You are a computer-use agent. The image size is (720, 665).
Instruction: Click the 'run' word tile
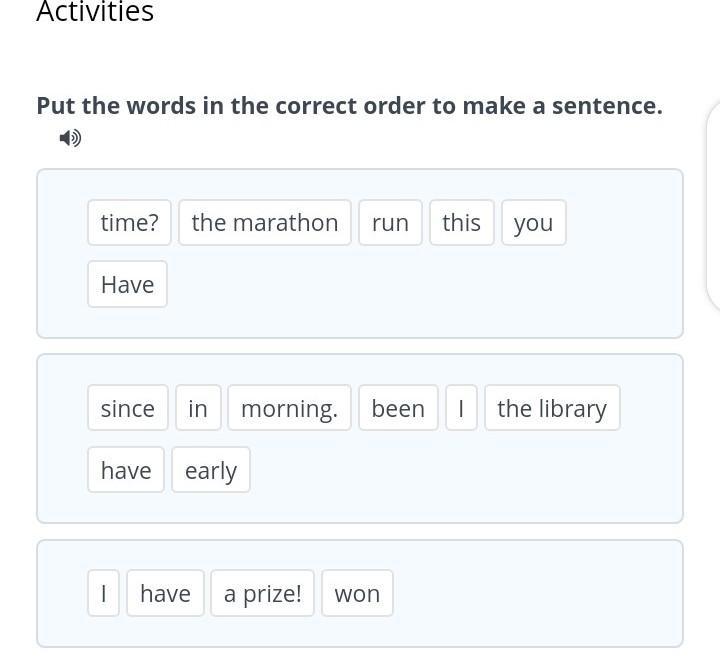pyautogui.click(x=390, y=223)
